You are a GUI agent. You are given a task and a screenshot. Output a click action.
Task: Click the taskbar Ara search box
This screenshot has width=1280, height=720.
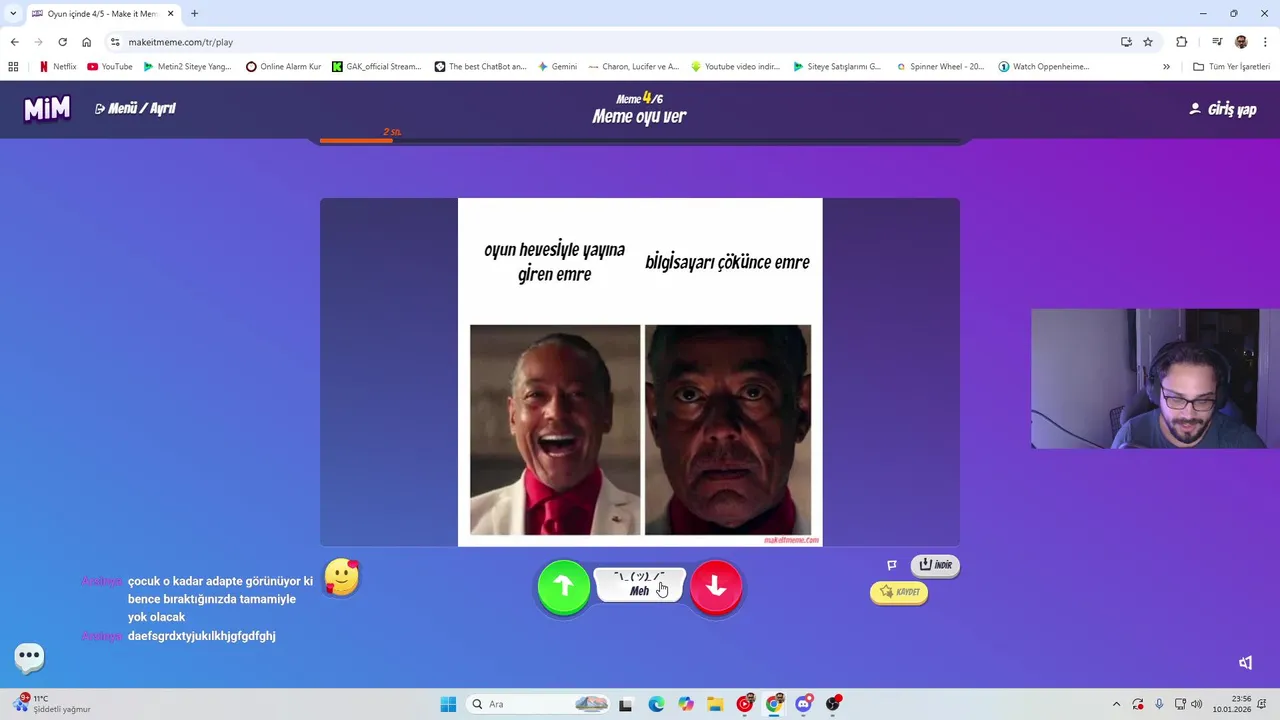pos(539,704)
